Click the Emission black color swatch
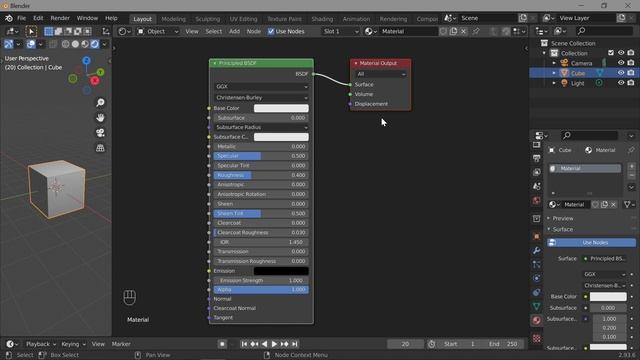 click(281, 271)
